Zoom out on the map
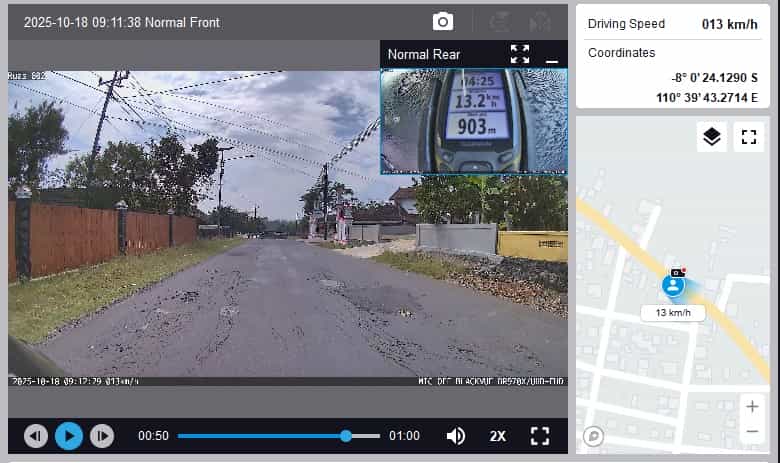Image resolution: width=780 pixels, height=463 pixels. point(752,432)
